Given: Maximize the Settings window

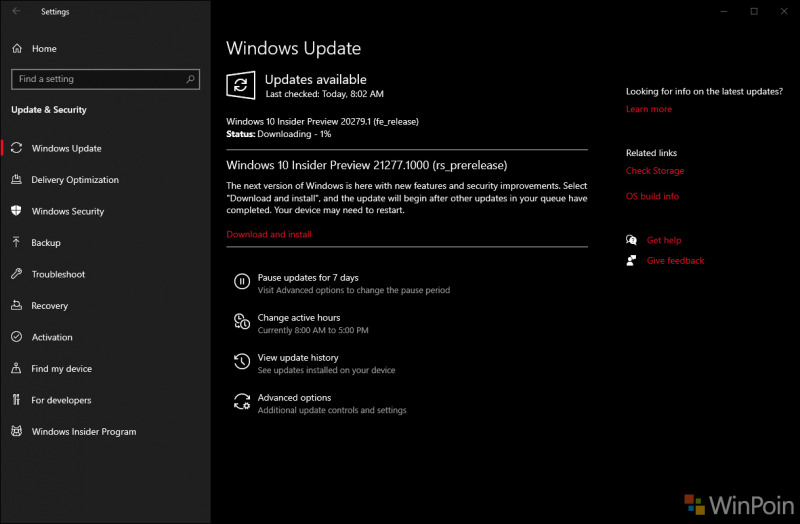Looking at the screenshot, I should tap(754, 11).
